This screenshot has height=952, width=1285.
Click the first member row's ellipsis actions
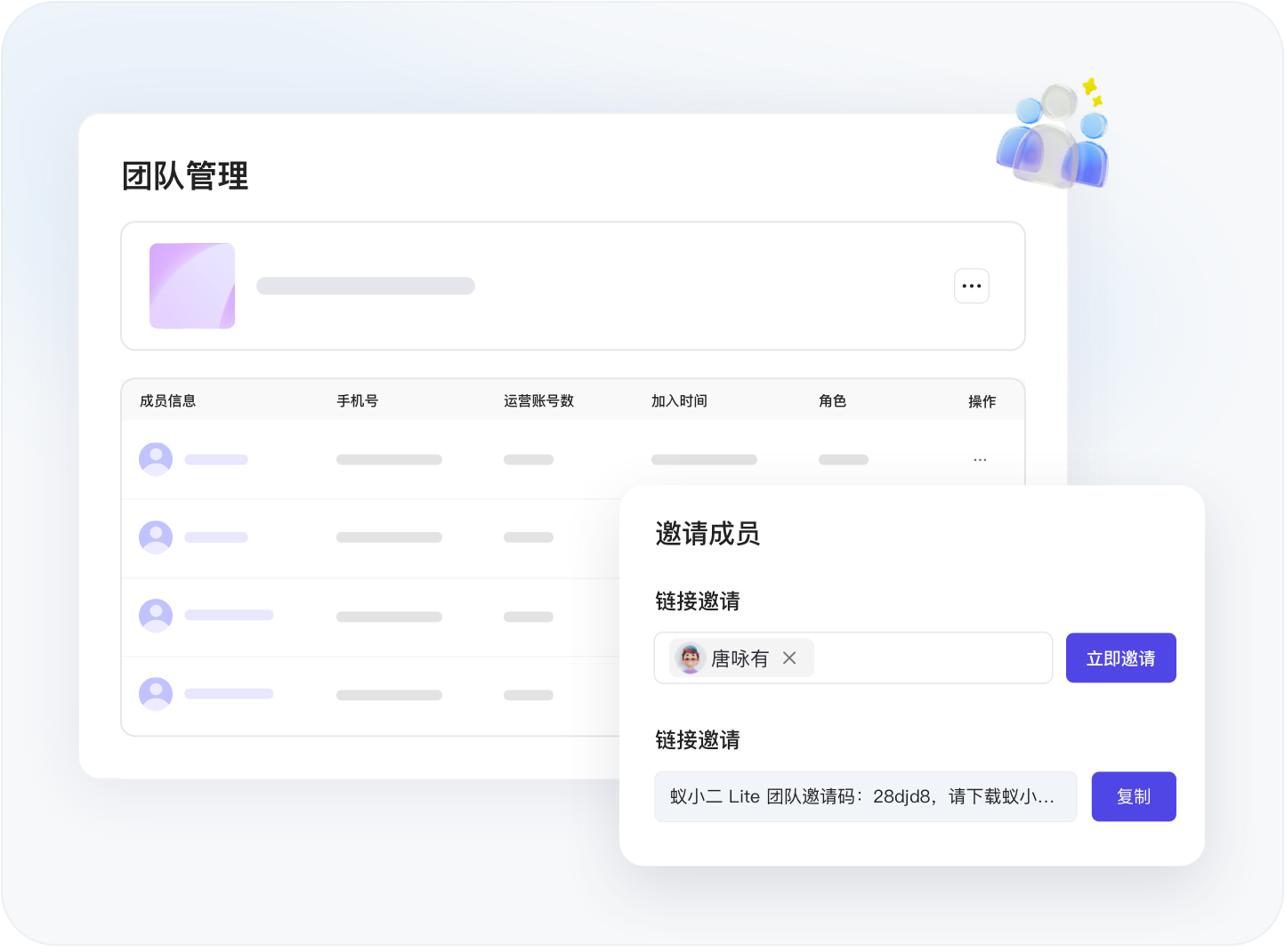[980, 460]
